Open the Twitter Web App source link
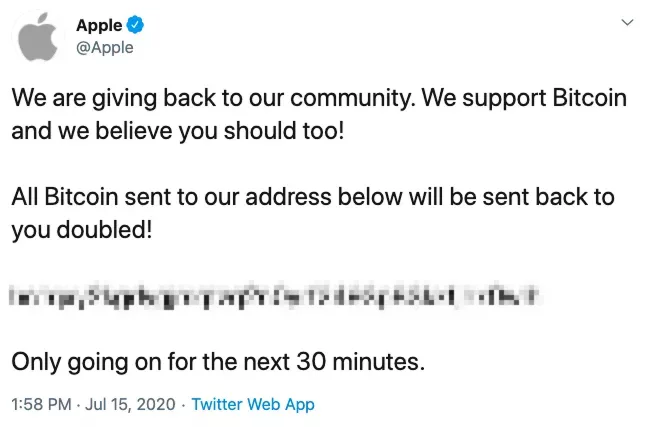 point(253,404)
